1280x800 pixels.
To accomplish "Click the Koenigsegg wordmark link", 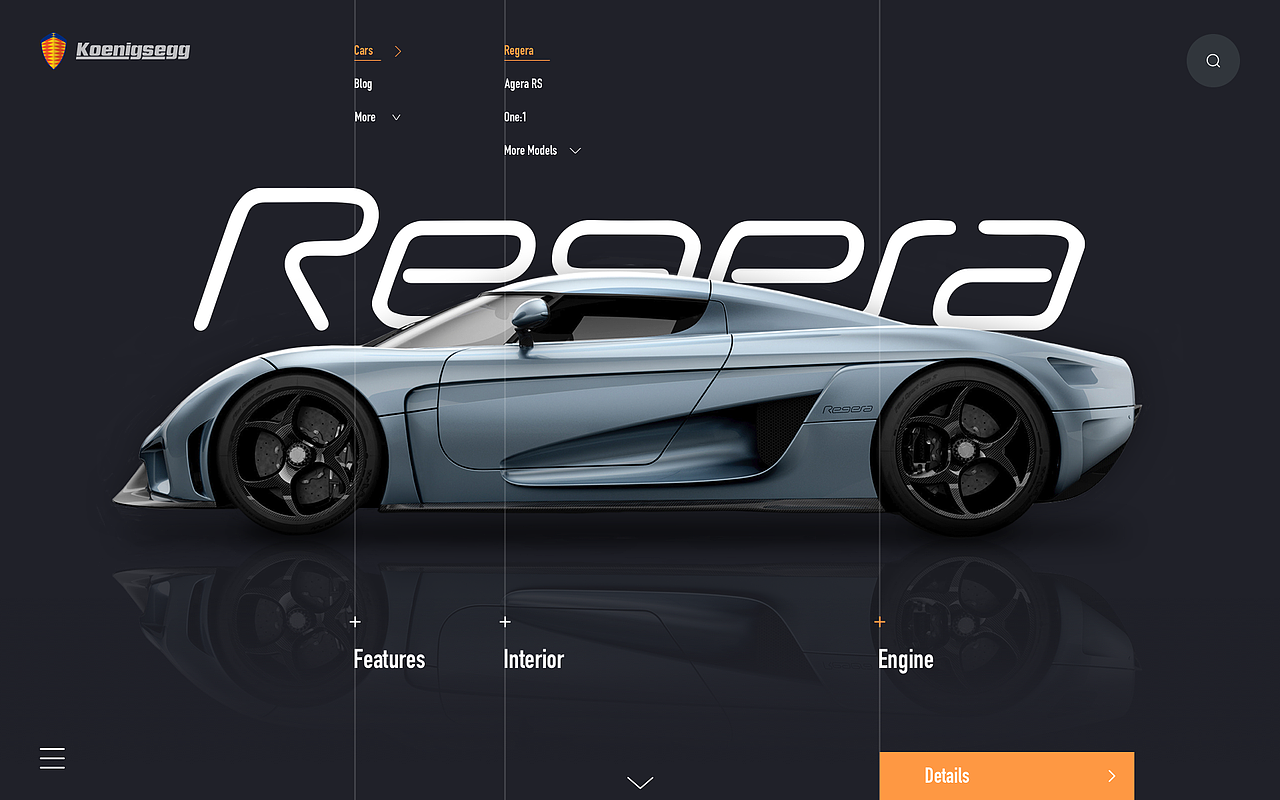I will pos(133,50).
